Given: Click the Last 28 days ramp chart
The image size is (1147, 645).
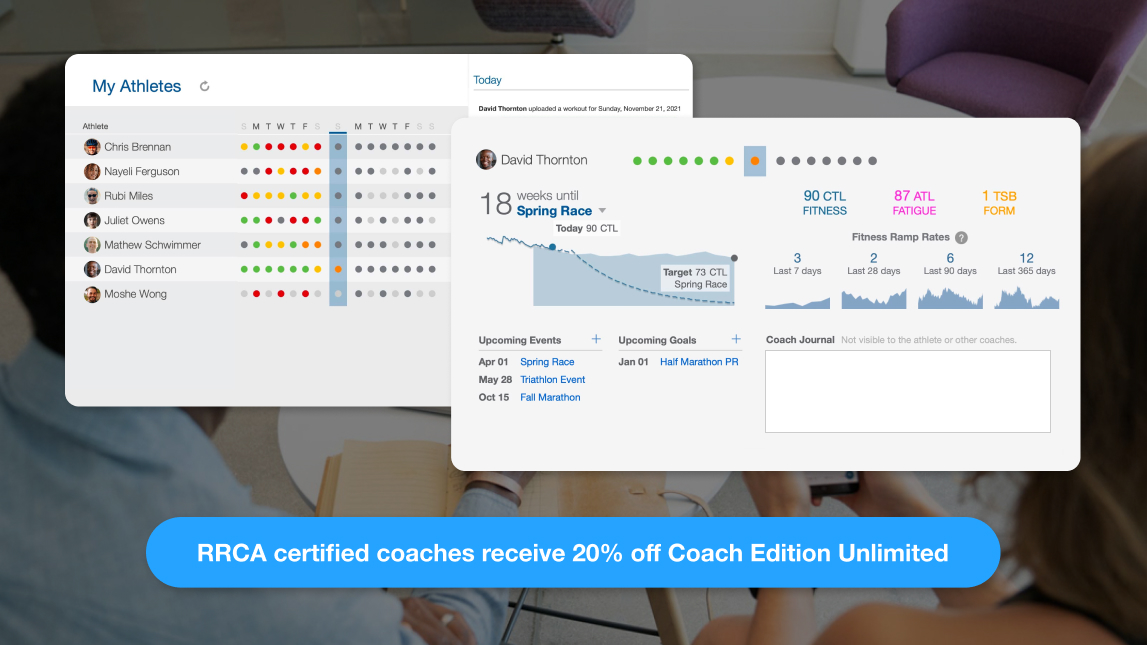Looking at the screenshot, I should (873, 298).
